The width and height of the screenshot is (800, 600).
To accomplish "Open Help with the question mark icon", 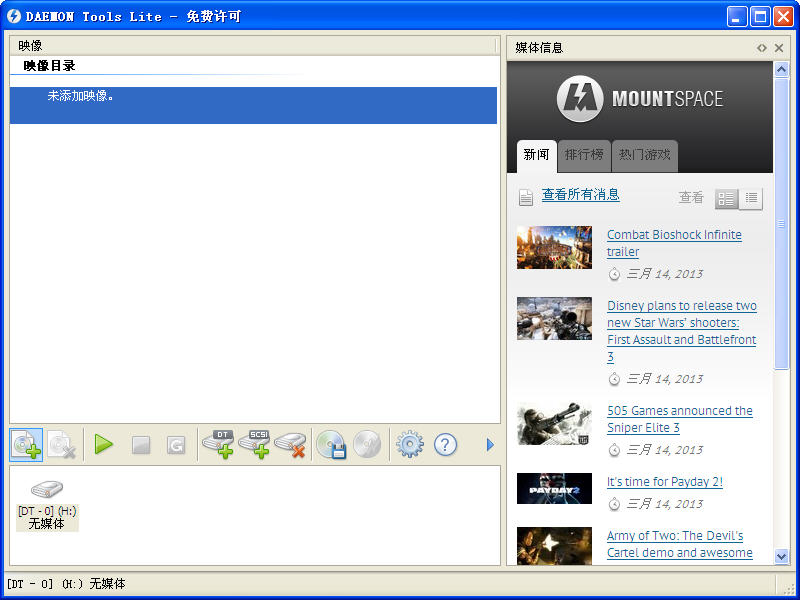I will point(445,444).
